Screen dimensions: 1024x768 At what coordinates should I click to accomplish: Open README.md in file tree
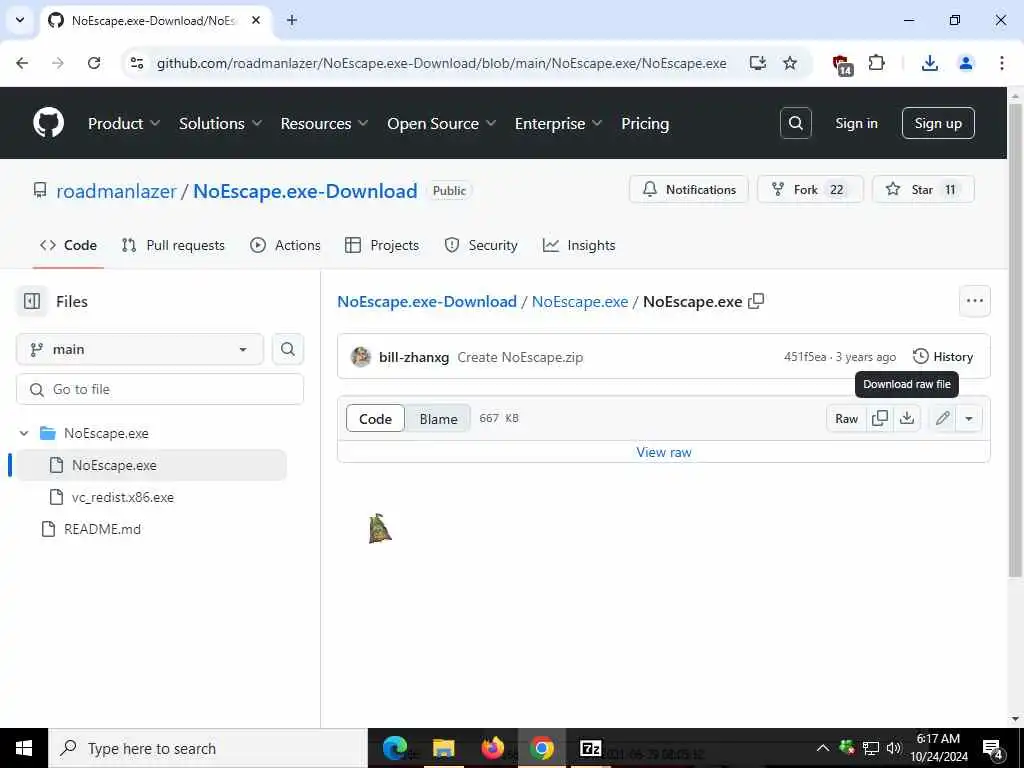[103, 529]
